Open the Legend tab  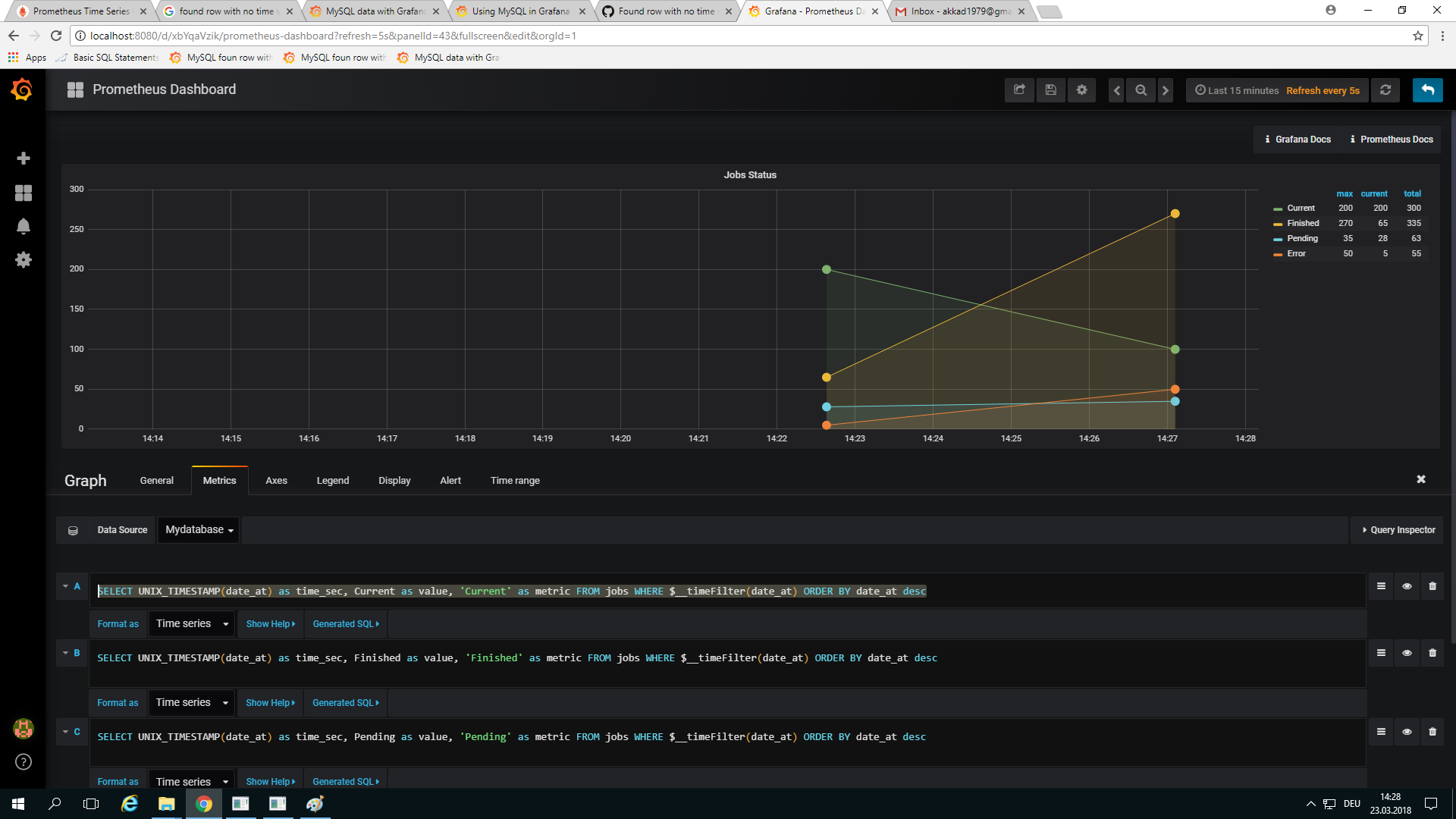[x=332, y=481]
